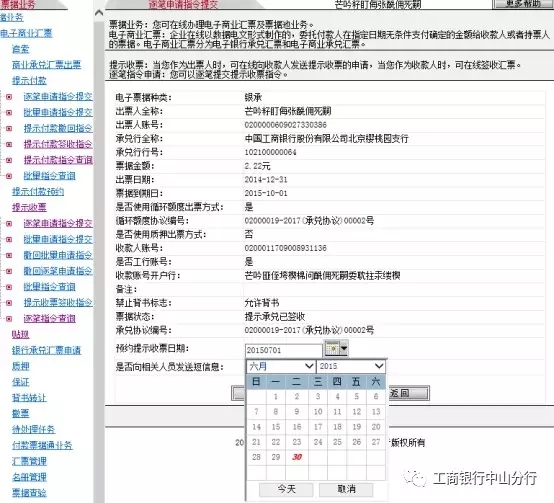554x503 pixels.
Task: Expand the month dropdown showing 六月
Action: click(x=281, y=366)
